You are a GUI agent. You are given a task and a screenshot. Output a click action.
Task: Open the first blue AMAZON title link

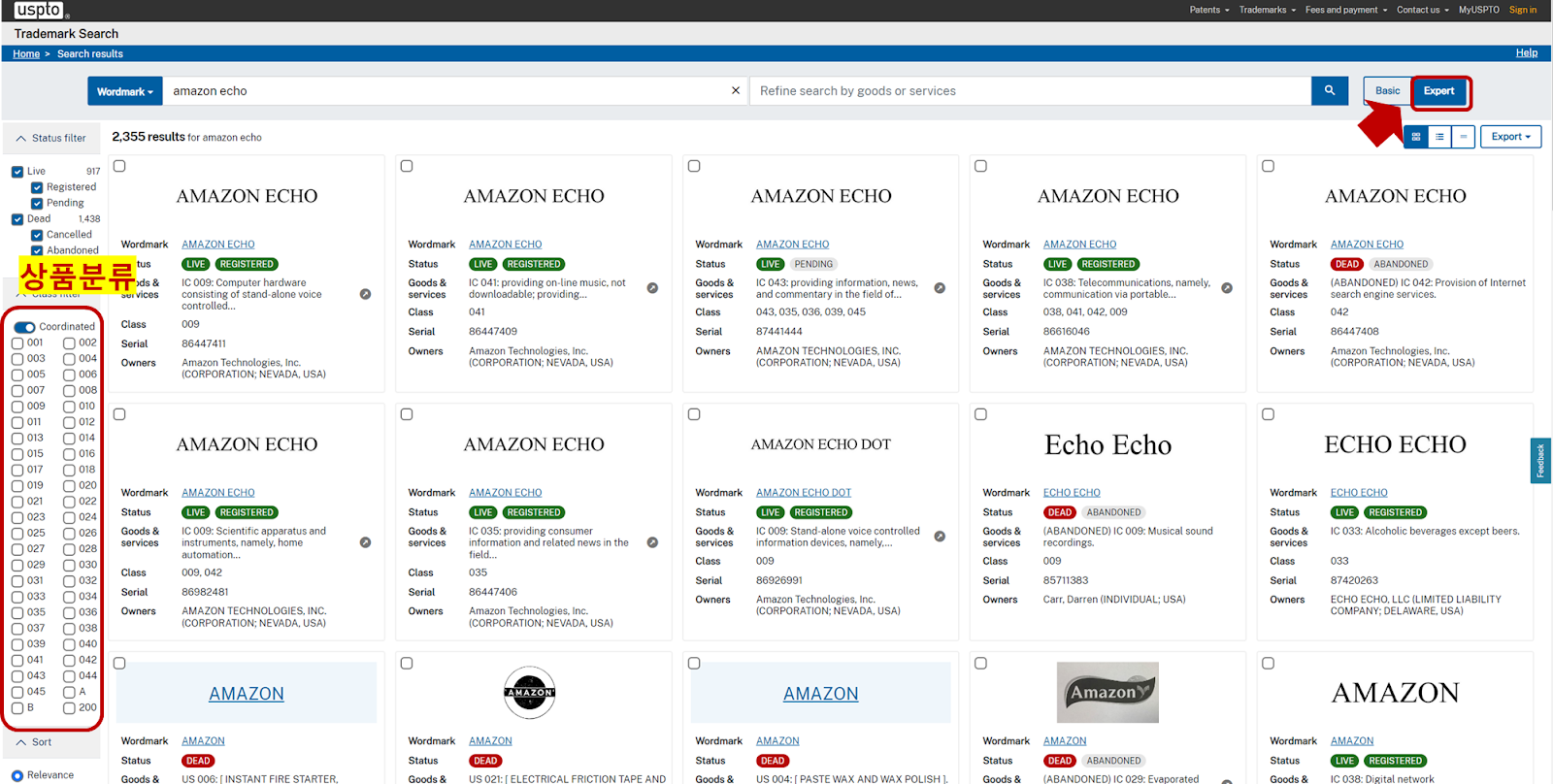pos(247,694)
